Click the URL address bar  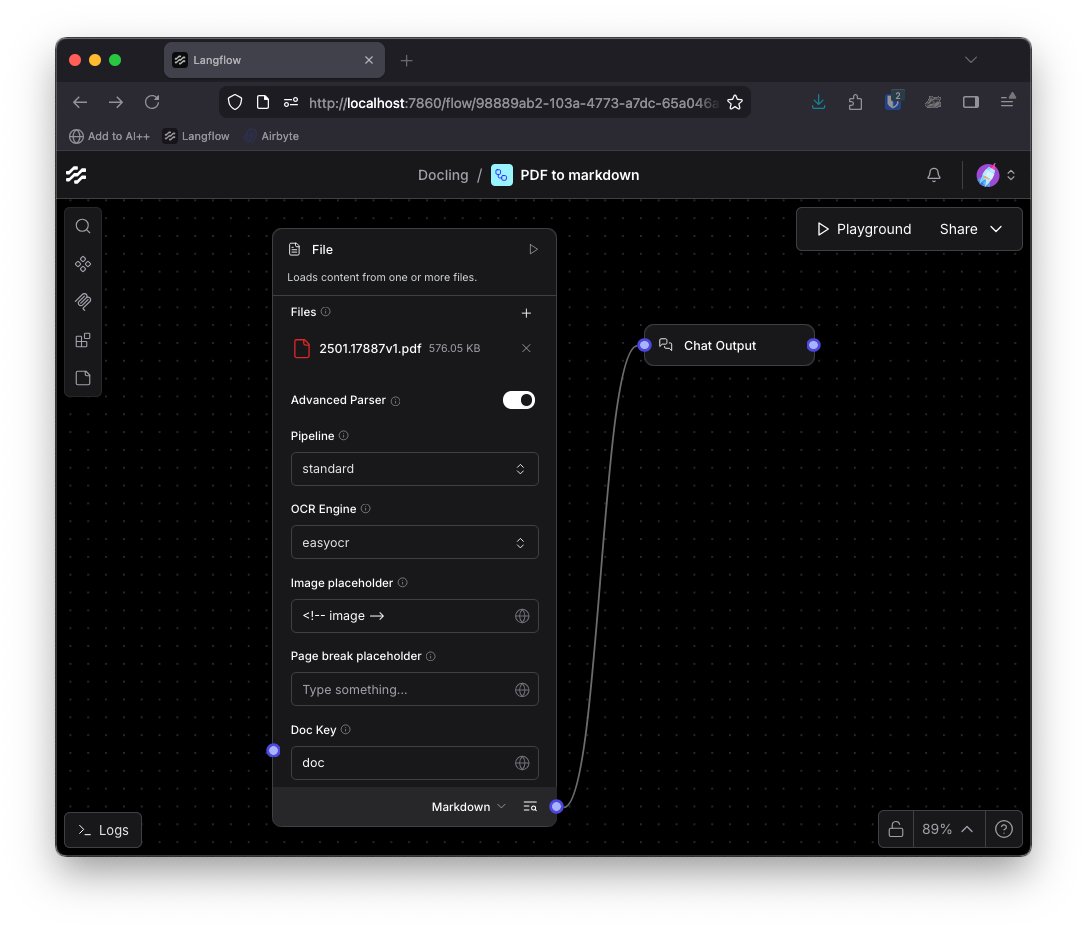[x=513, y=103]
